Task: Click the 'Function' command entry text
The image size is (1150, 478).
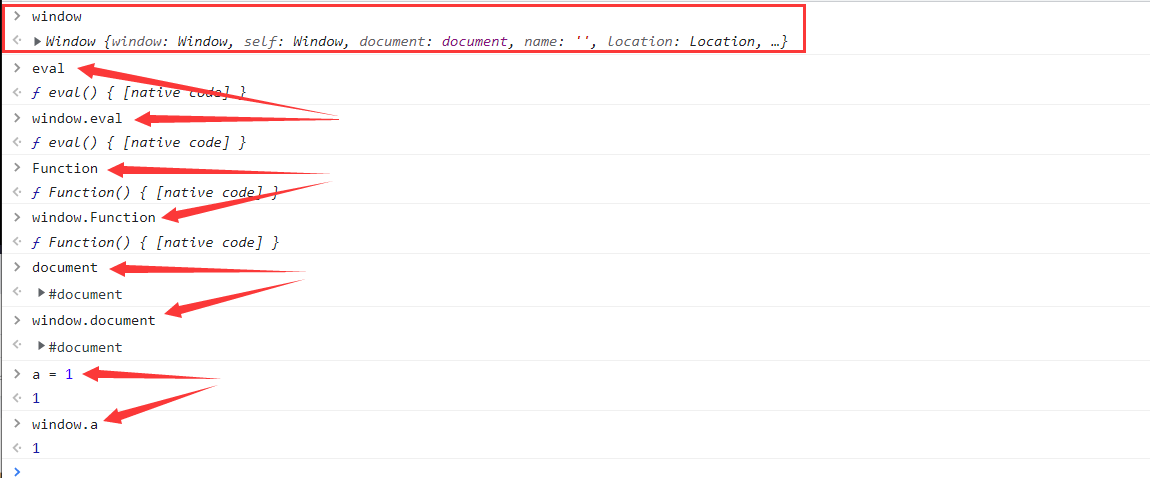Action: [x=65, y=168]
